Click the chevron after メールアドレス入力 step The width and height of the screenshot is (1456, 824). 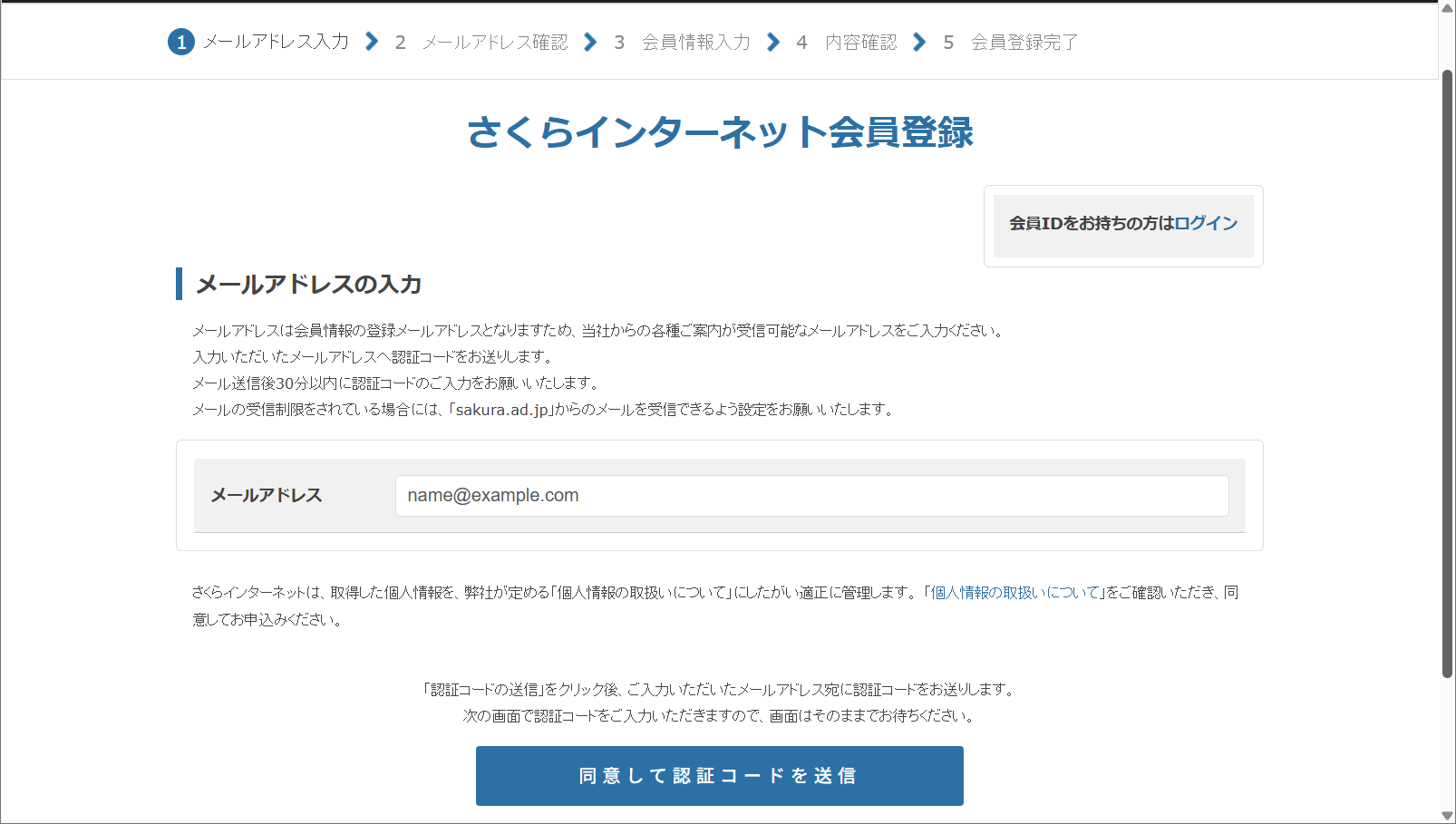pyautogui.click(x=372, y=42)
